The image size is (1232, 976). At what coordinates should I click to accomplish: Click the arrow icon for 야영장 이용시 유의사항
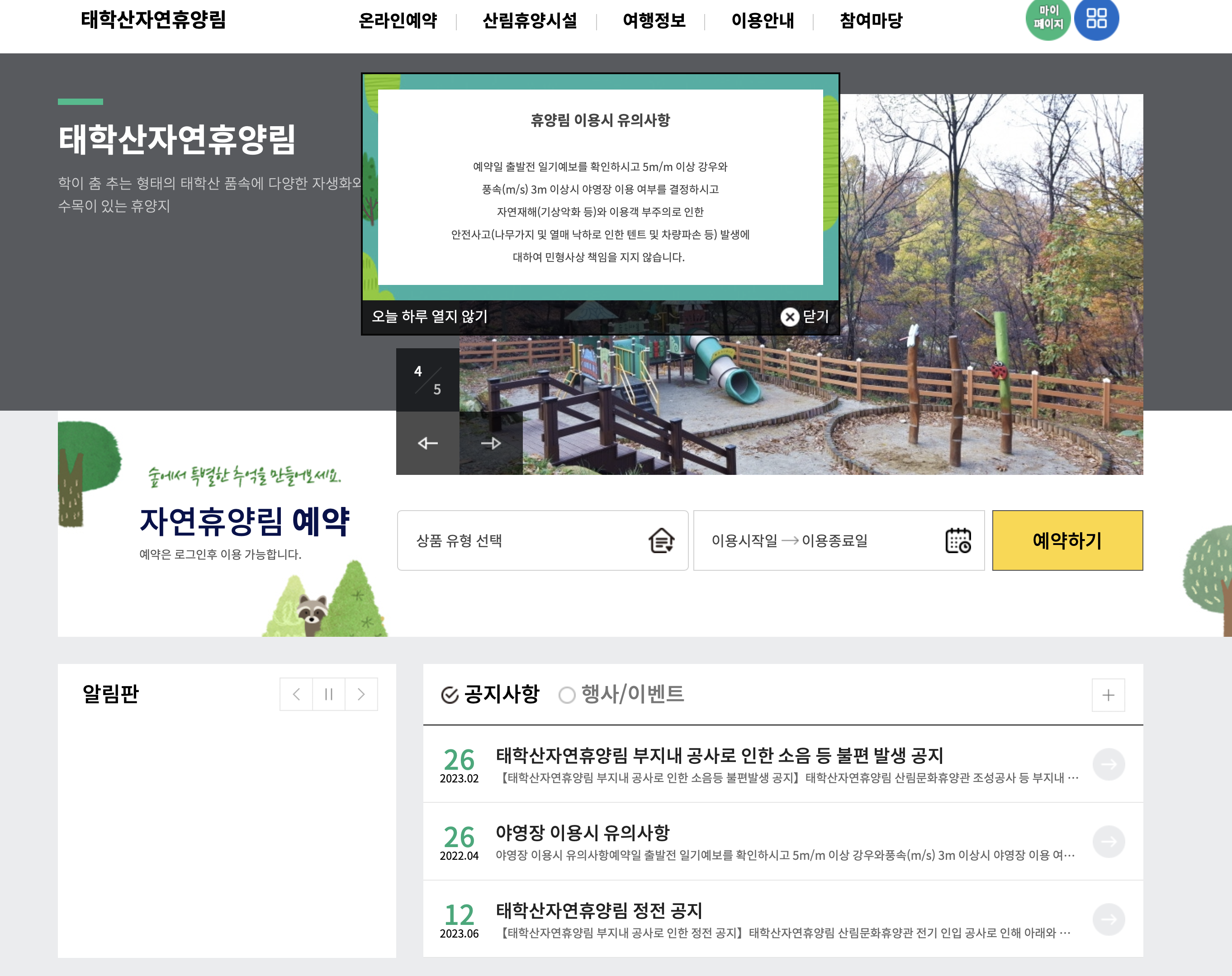[1109, 842]
